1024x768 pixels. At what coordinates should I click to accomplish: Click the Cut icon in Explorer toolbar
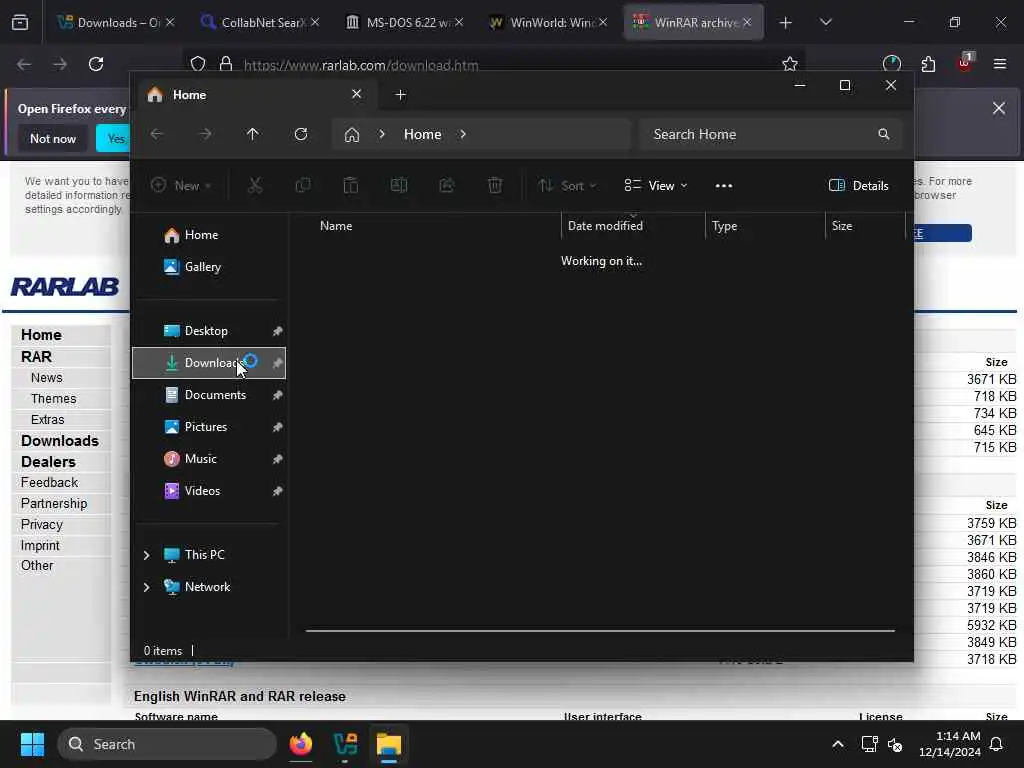(x=255, y=185)
